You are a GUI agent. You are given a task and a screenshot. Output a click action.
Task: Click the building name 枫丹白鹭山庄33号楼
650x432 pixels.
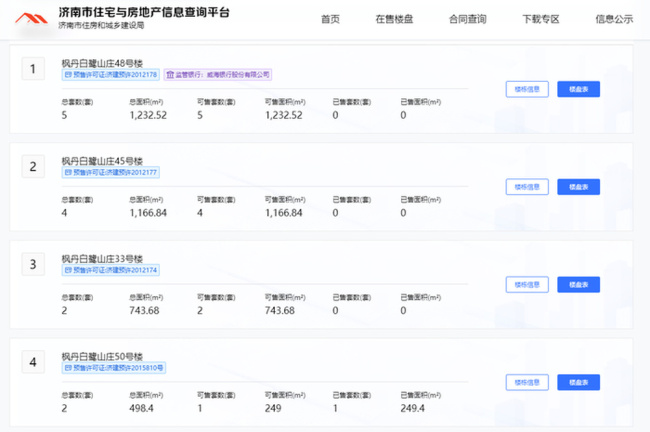102,259
